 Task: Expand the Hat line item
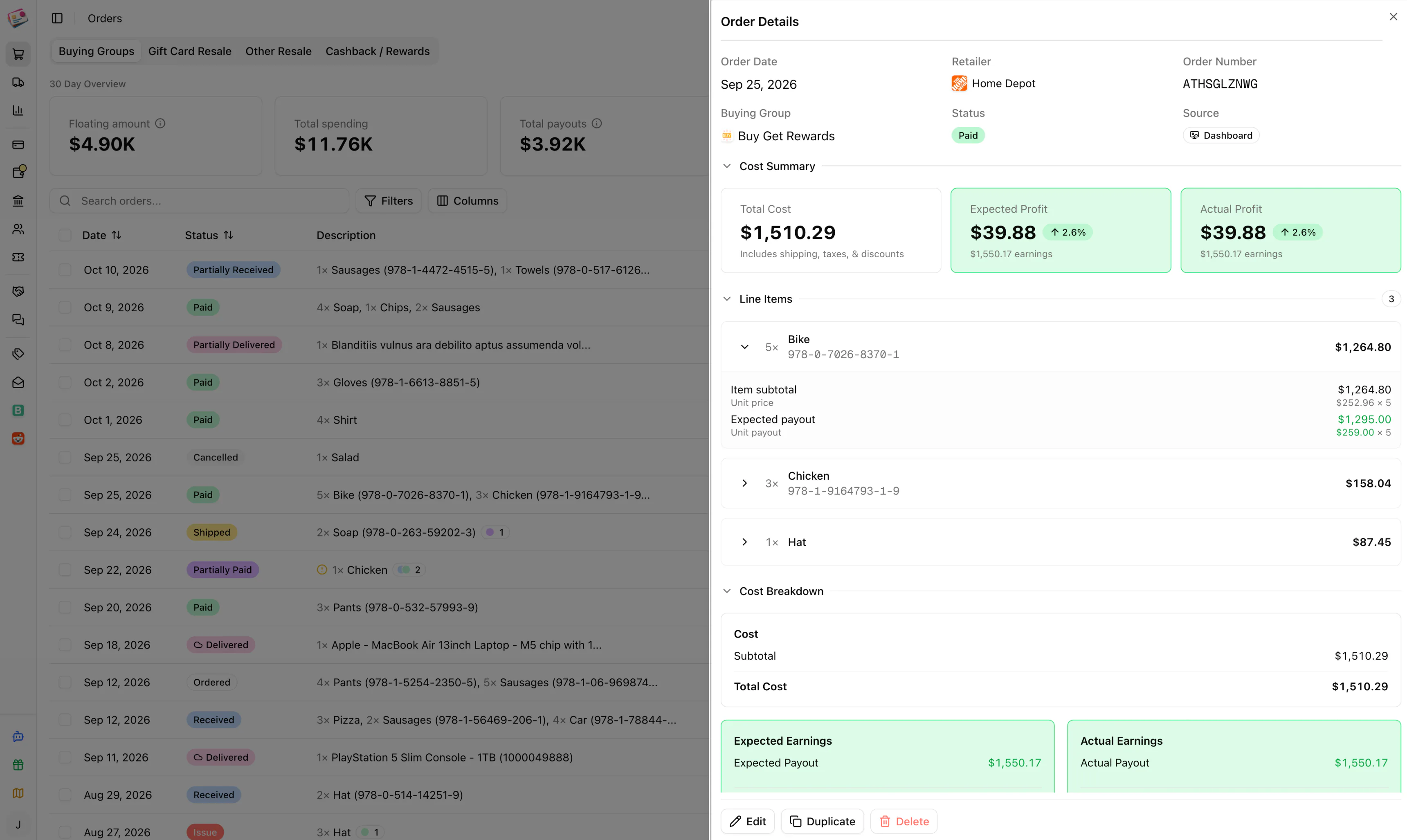coord(744,542)
